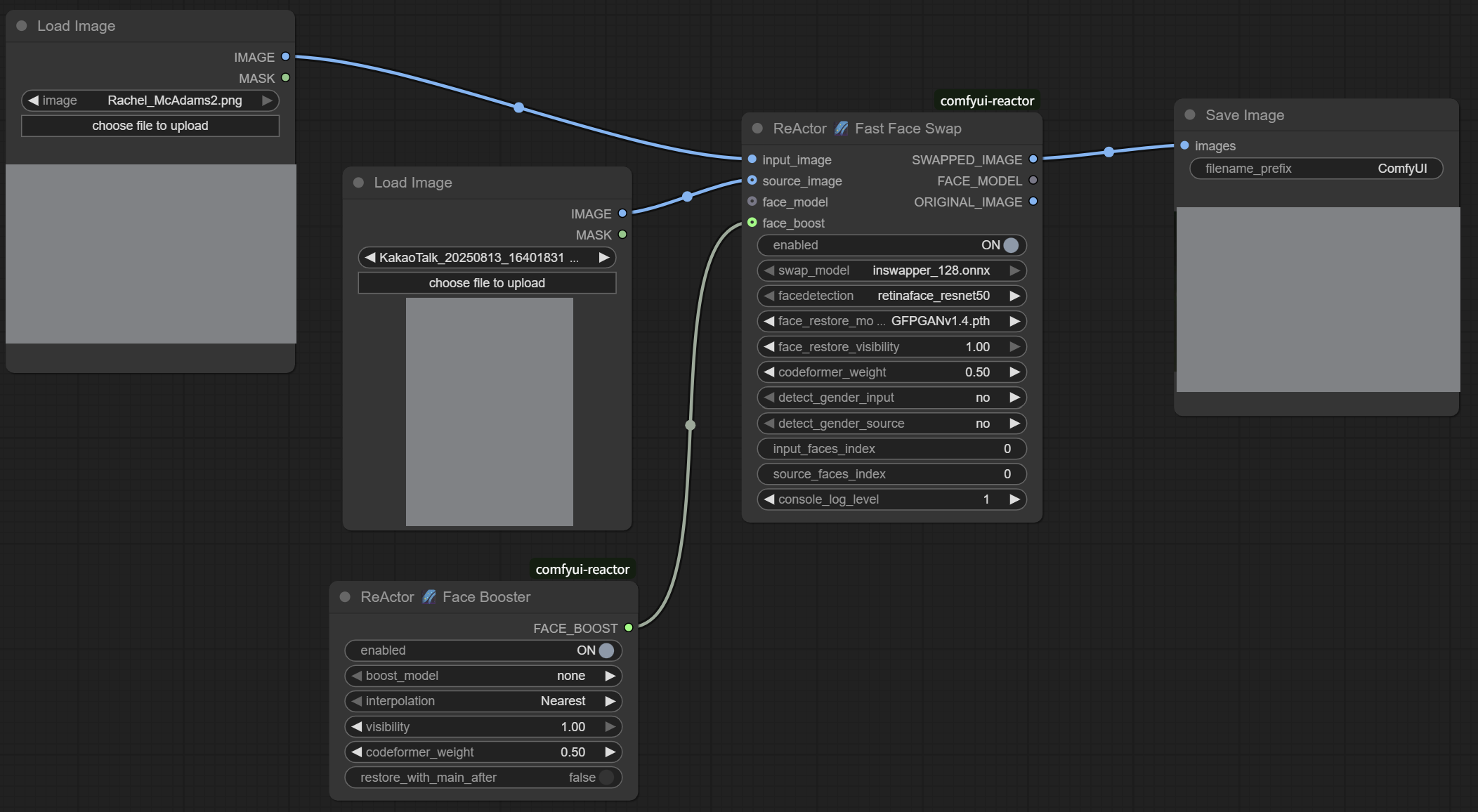
Task: Open facedetection retinaface_resnet50 dropdown
Action: click(933, 296)
